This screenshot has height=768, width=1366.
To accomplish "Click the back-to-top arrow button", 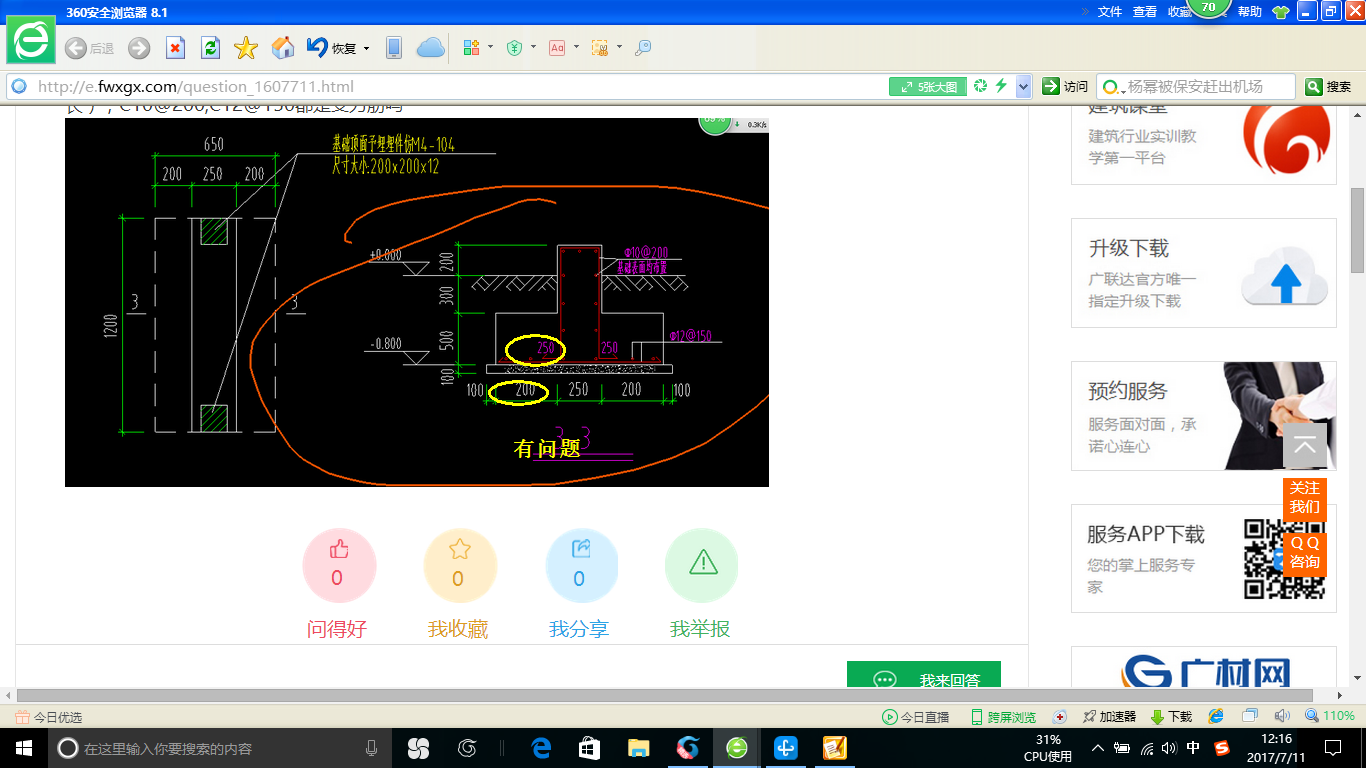I will pyautogui.click(x=1305, y=445).
